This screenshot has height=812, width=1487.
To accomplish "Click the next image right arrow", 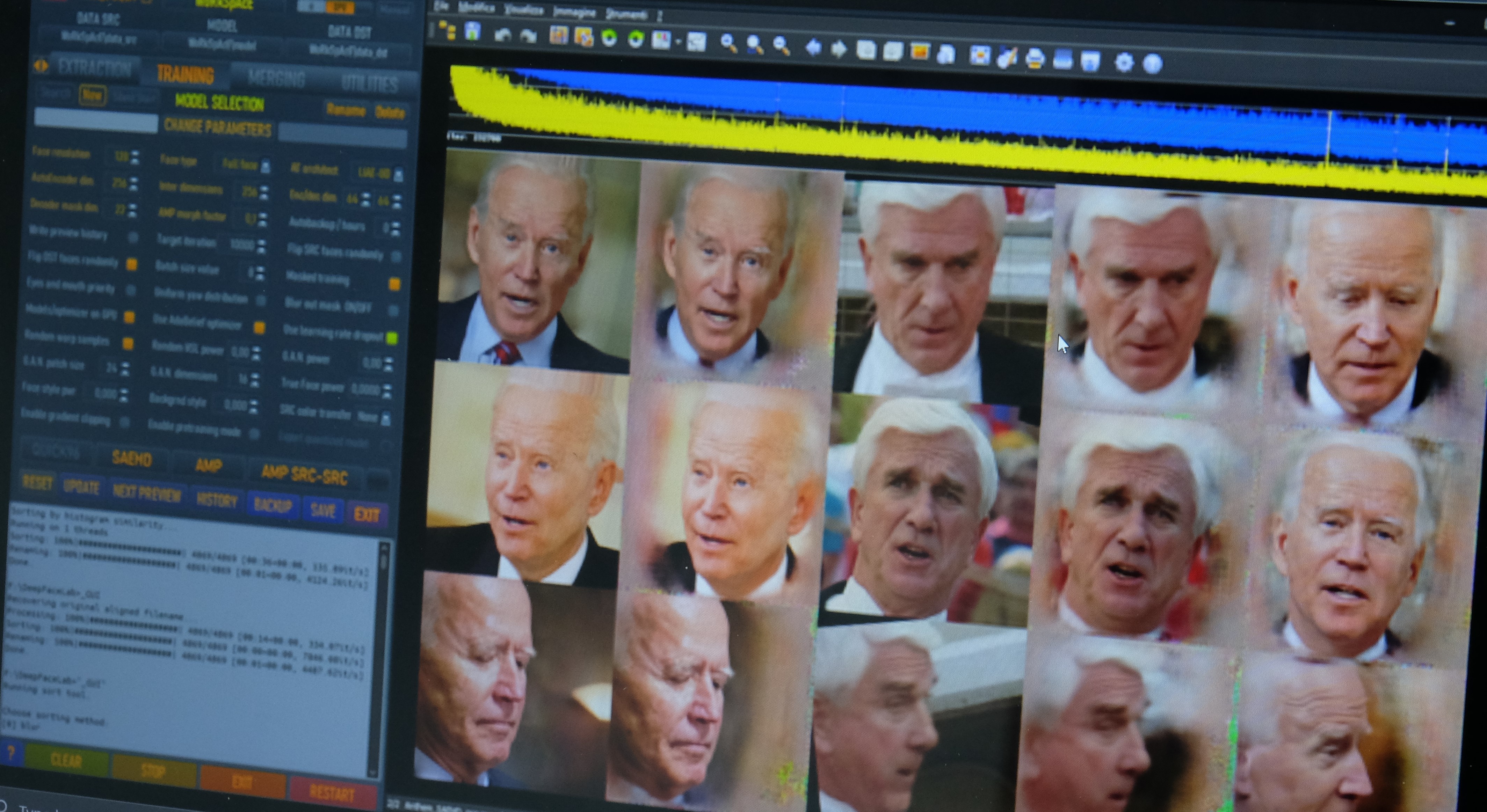I will click(x=839, y=49).
